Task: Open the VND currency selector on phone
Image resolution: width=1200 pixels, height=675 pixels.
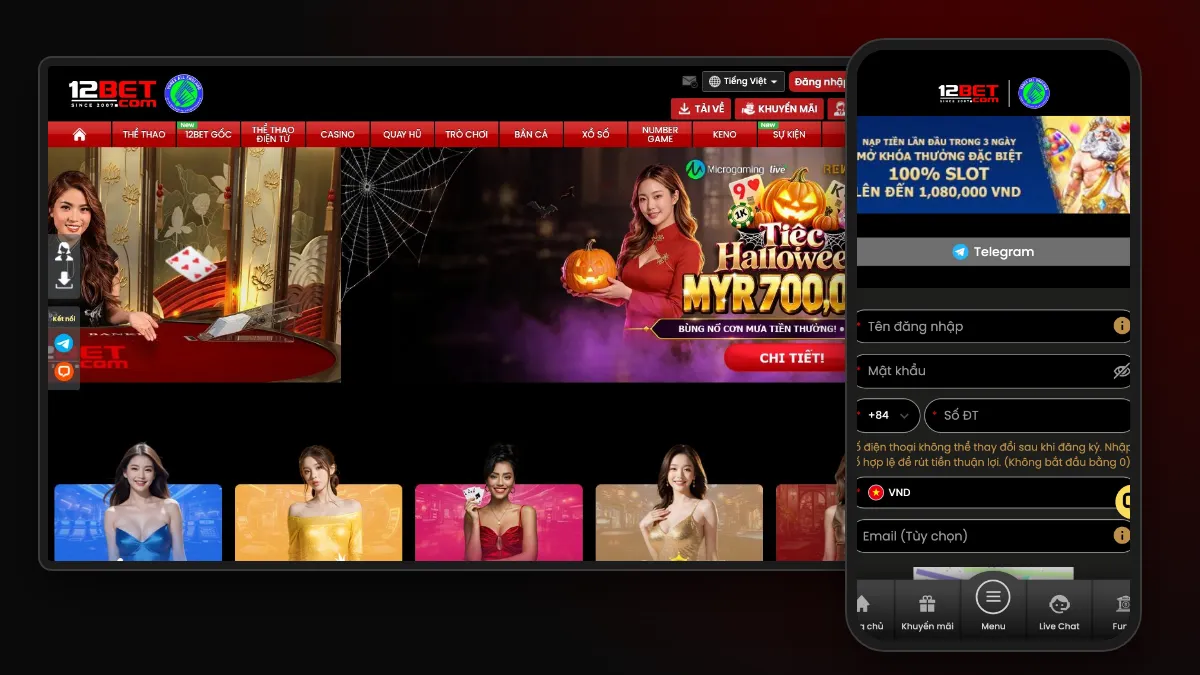Action: click(x=992, y=492)
